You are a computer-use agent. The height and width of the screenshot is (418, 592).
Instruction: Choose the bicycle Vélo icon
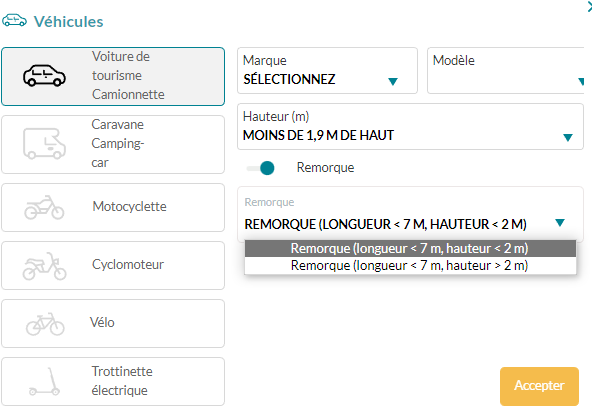pyautogui.click(x=45, y=324)
